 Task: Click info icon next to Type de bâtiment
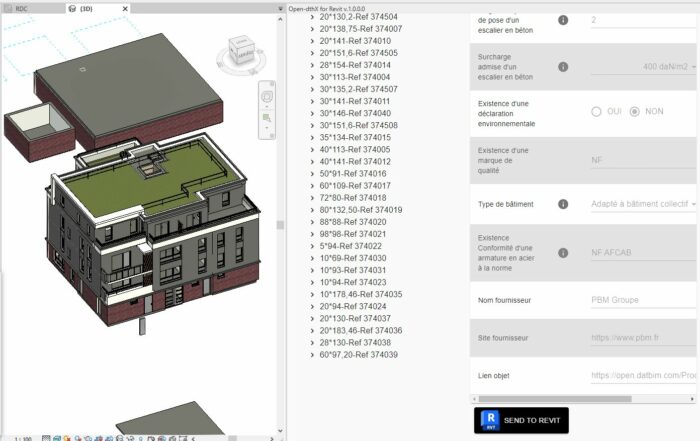pos(563,204)
